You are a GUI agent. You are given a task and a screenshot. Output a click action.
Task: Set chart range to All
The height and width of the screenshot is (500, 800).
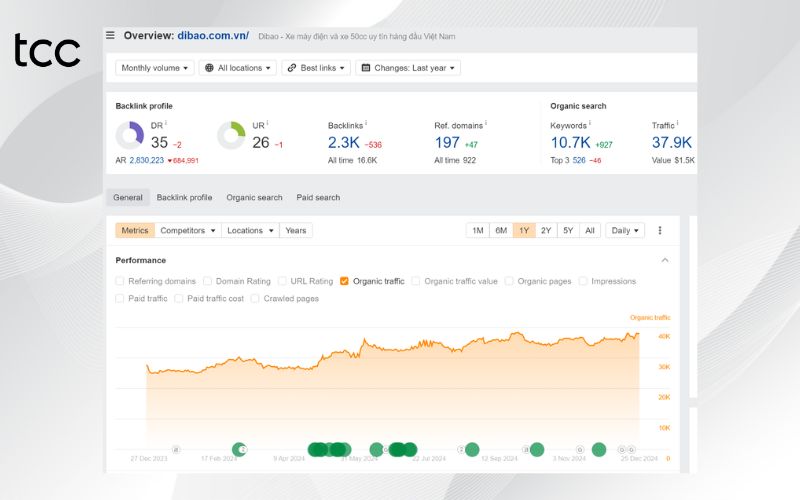coord(590,231)
